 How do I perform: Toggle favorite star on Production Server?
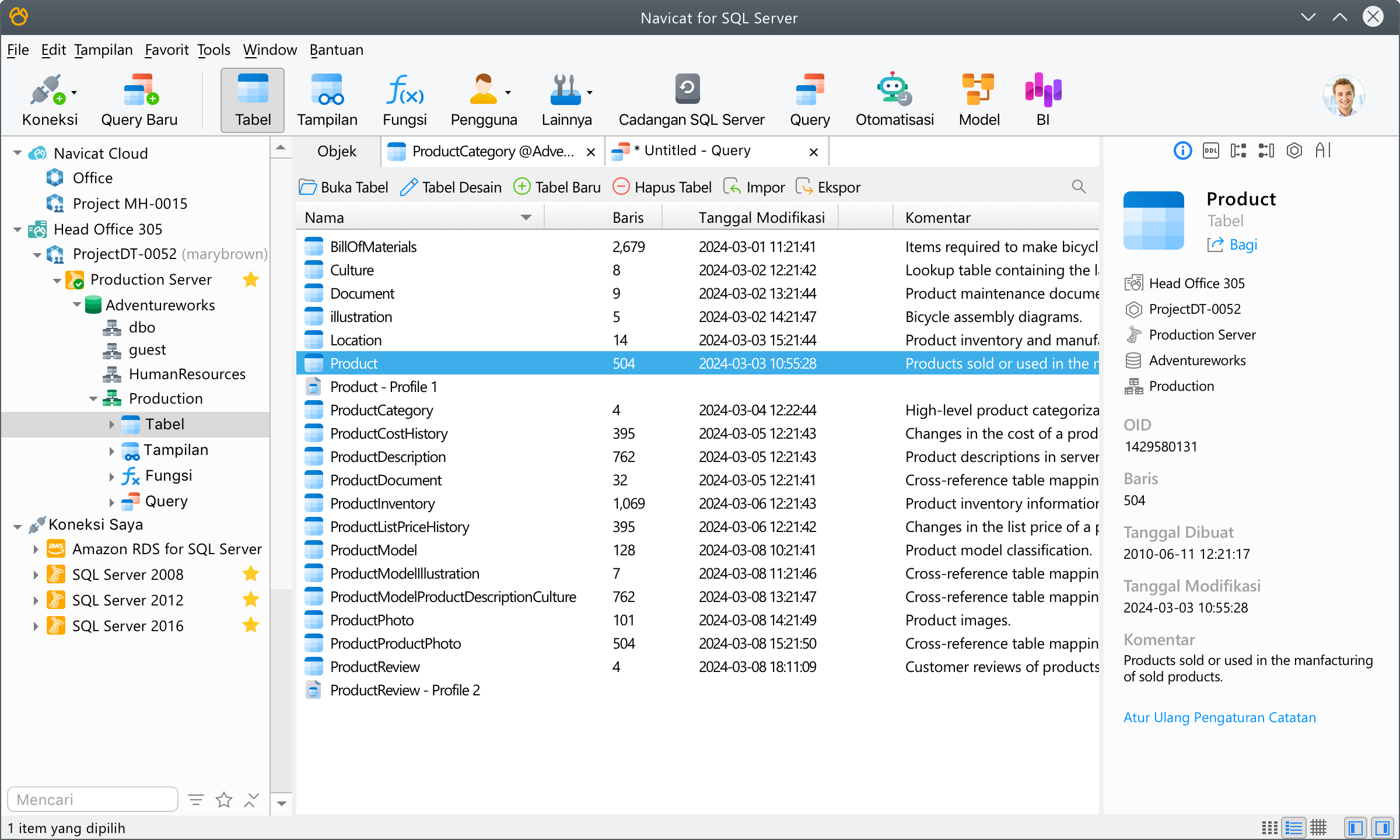click(x=251, y=279)
